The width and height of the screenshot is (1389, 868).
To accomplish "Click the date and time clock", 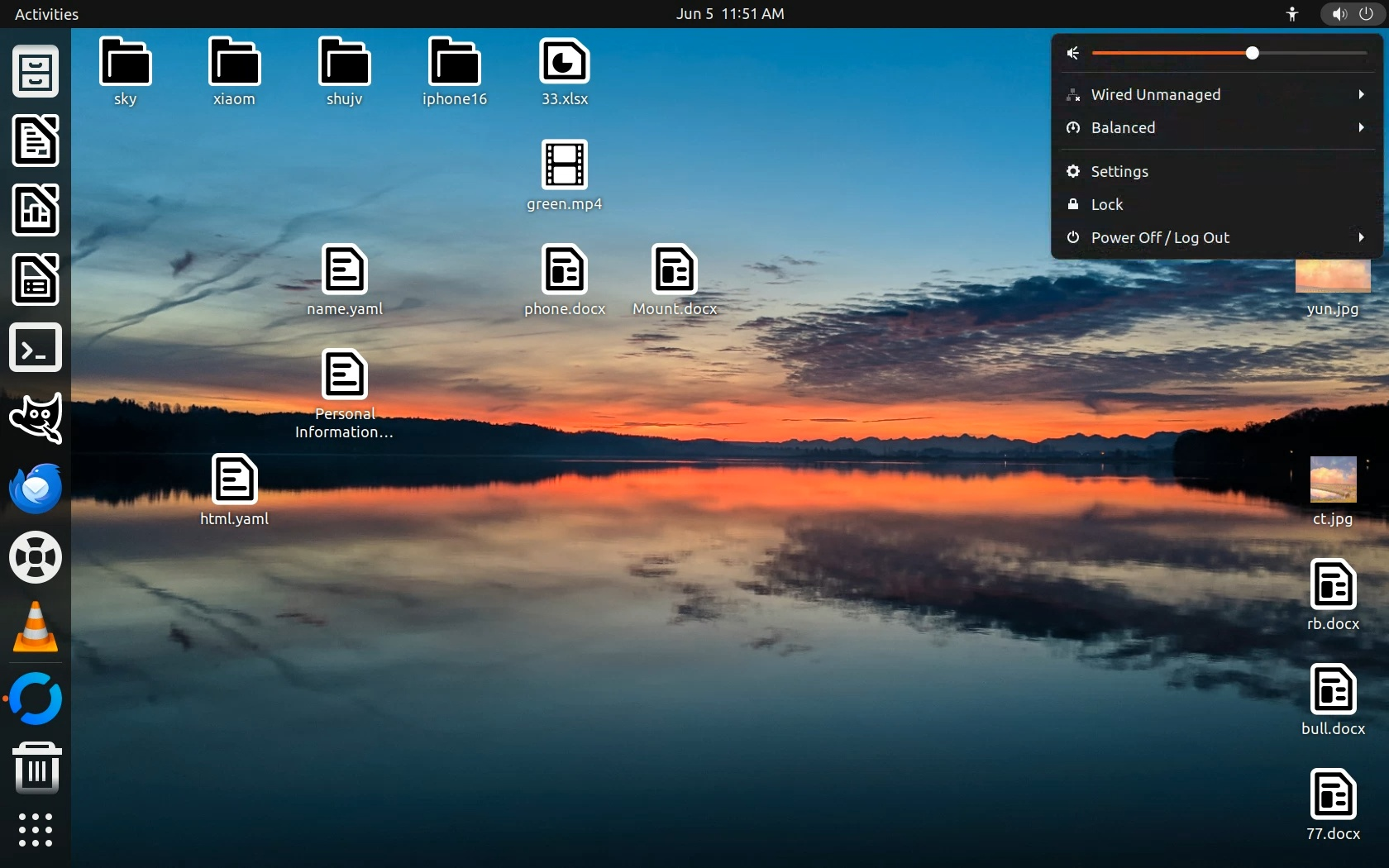I will click(x=730, y=14).
